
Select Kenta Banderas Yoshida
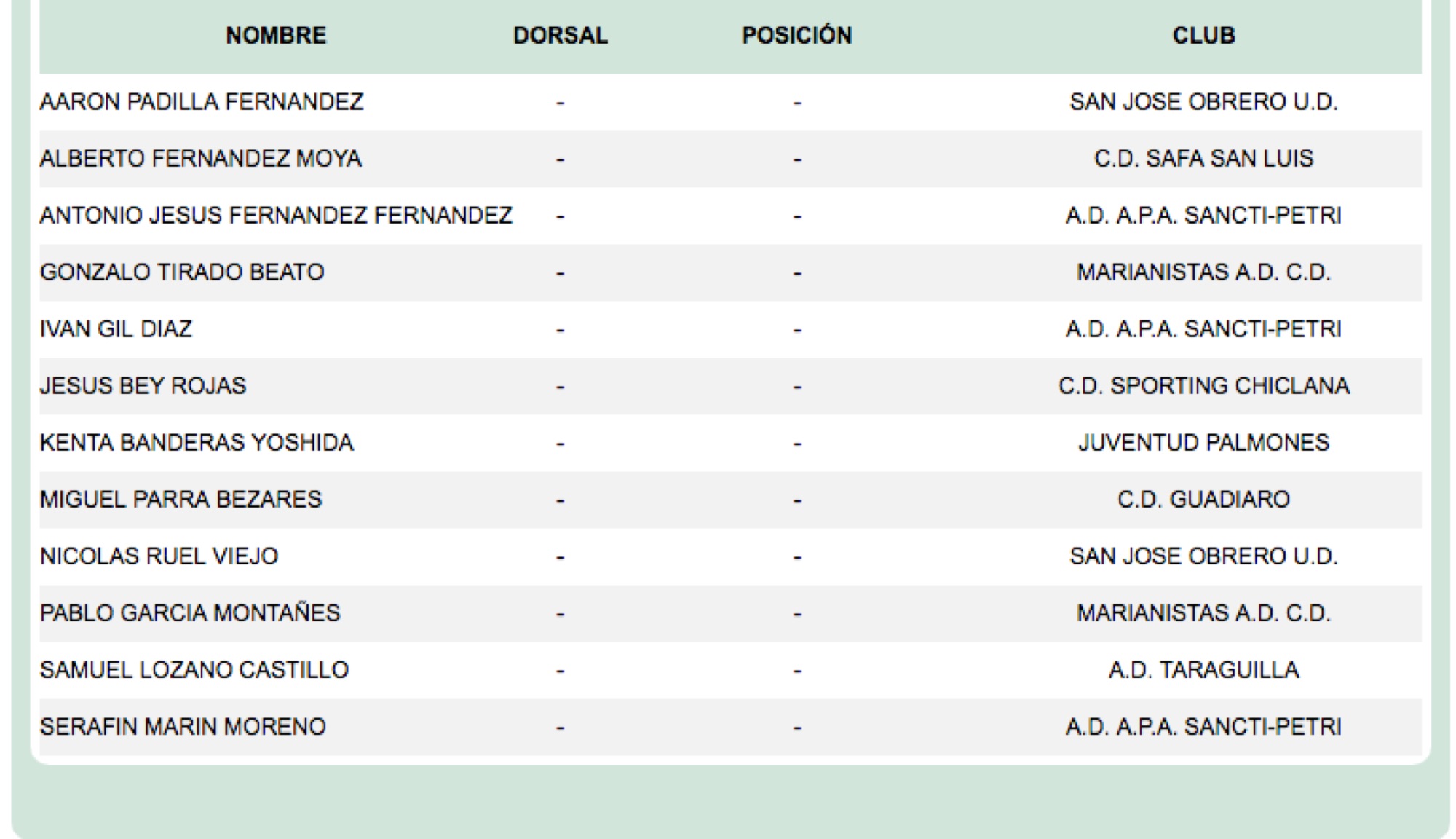tap(197, 443)
